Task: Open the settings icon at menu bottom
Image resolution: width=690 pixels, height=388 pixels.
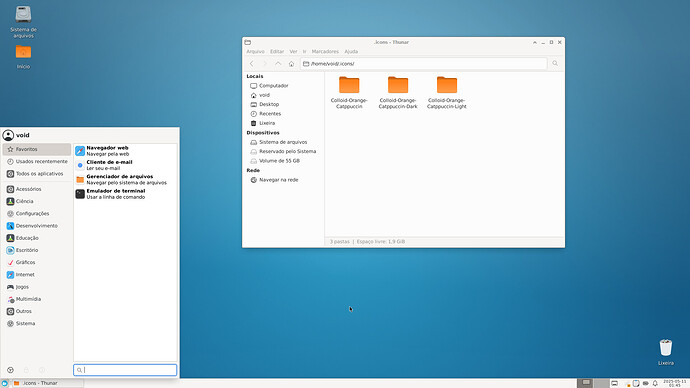Action: point(11,370)
